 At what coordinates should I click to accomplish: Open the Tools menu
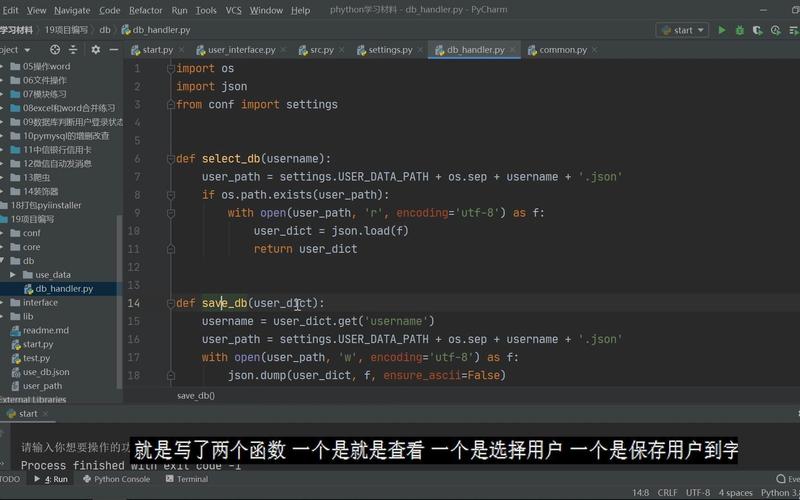pyautogui.click(x=206, y=10)
